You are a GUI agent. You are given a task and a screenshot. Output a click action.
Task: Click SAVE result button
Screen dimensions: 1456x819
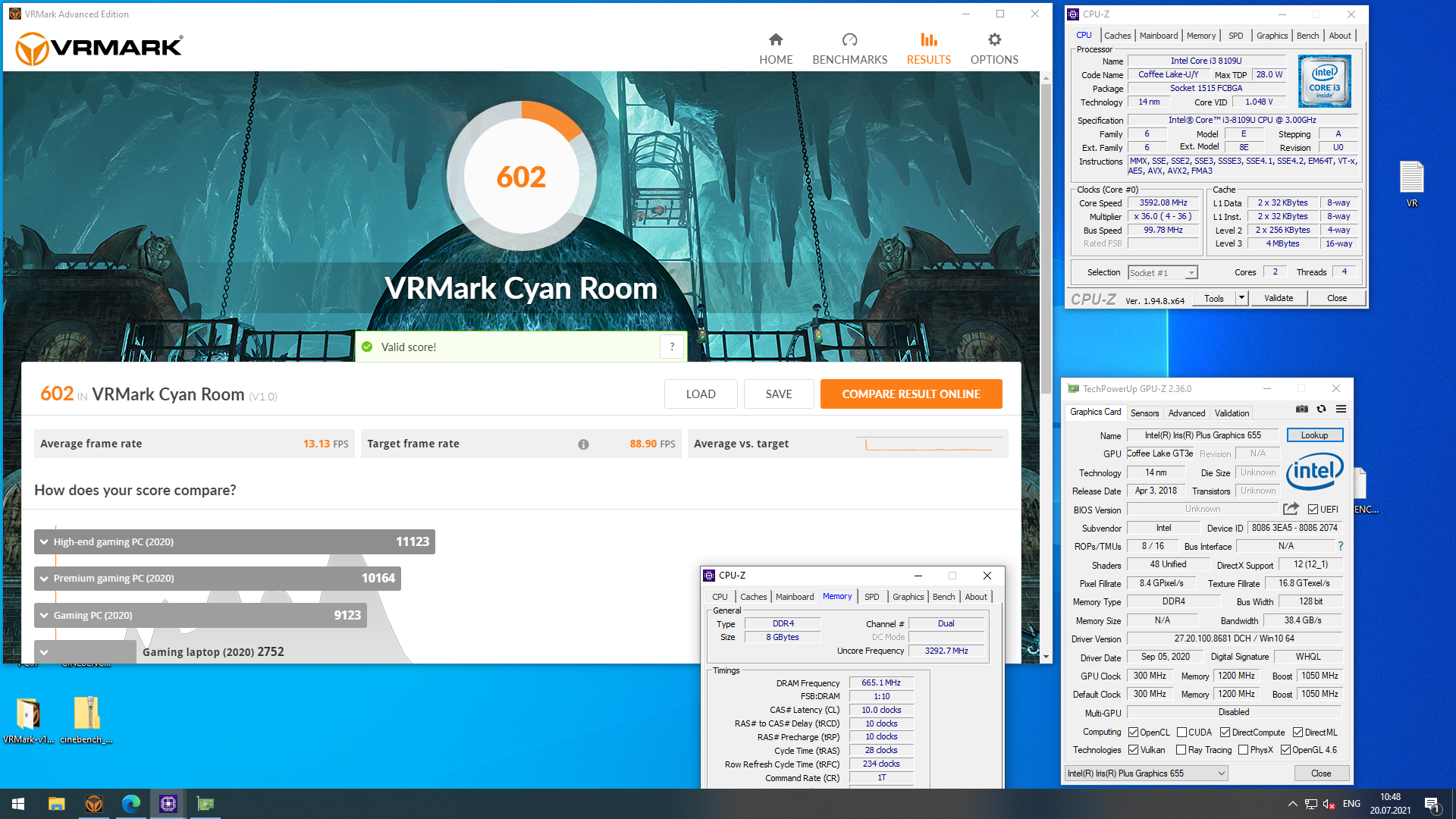(779, 394)
